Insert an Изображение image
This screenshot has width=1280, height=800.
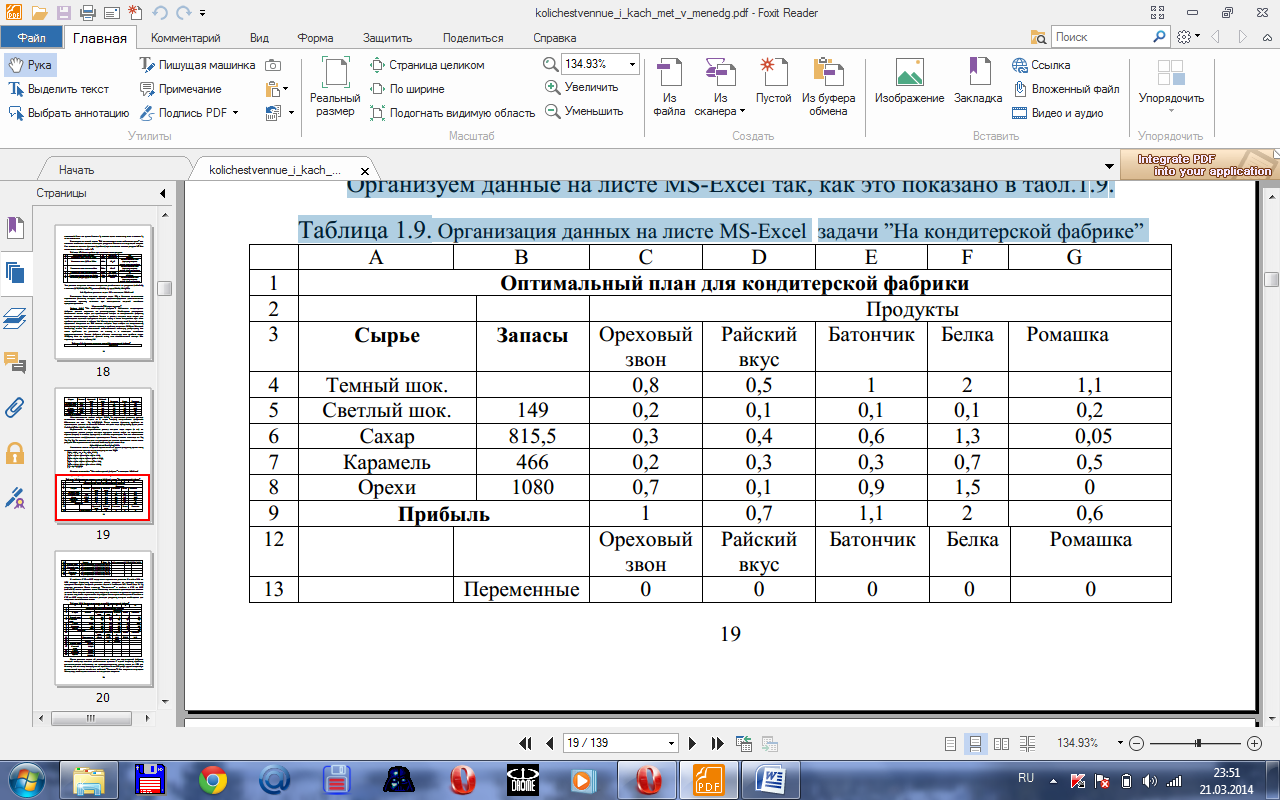(909, 82)
